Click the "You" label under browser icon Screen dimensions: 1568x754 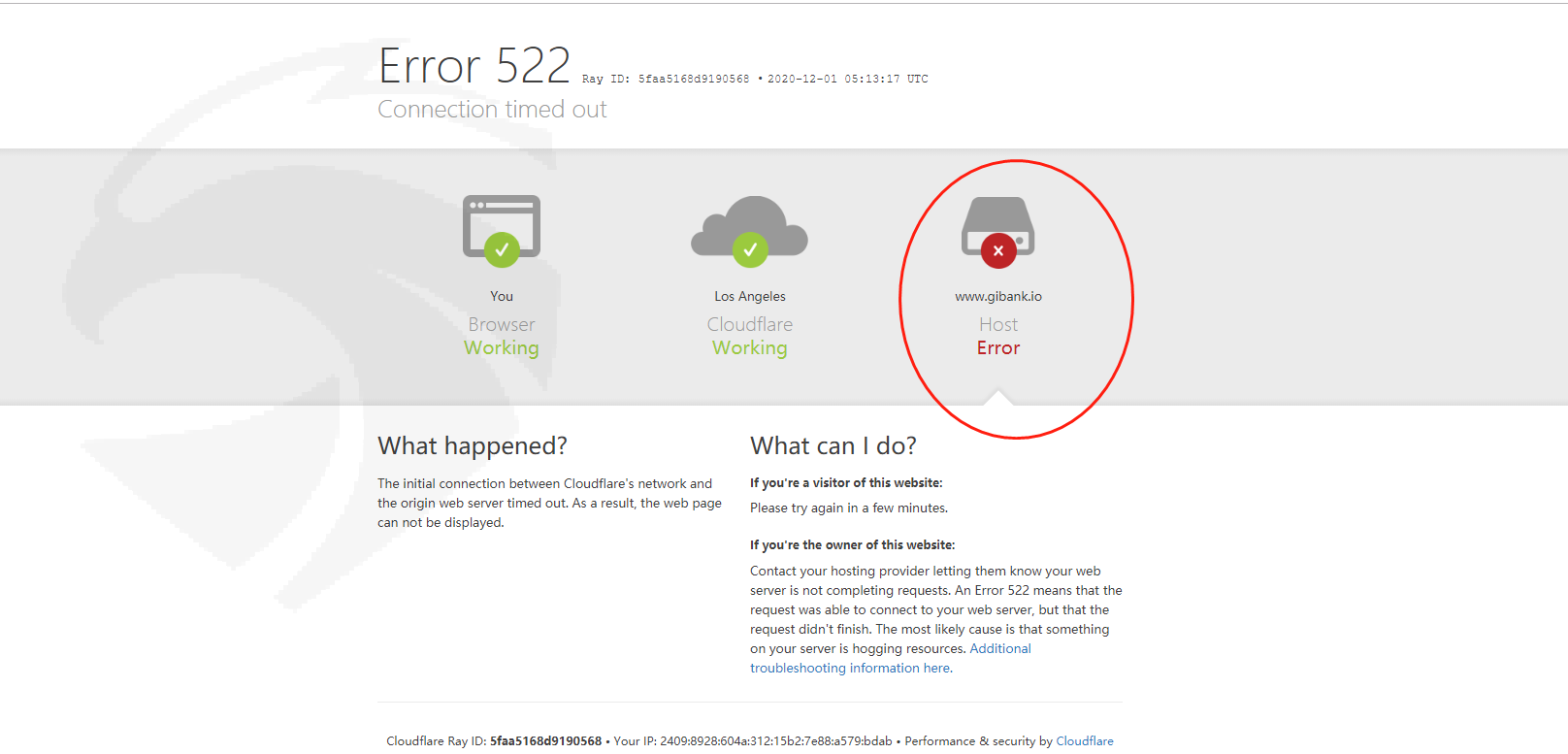(502, 296)
